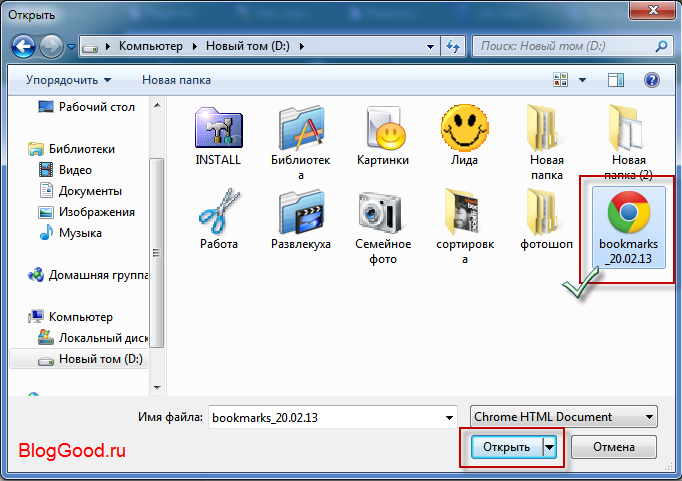Open the view options dropdown arrow
The height and width of the screenshot is (481, 682).
(x=582, y=80)
